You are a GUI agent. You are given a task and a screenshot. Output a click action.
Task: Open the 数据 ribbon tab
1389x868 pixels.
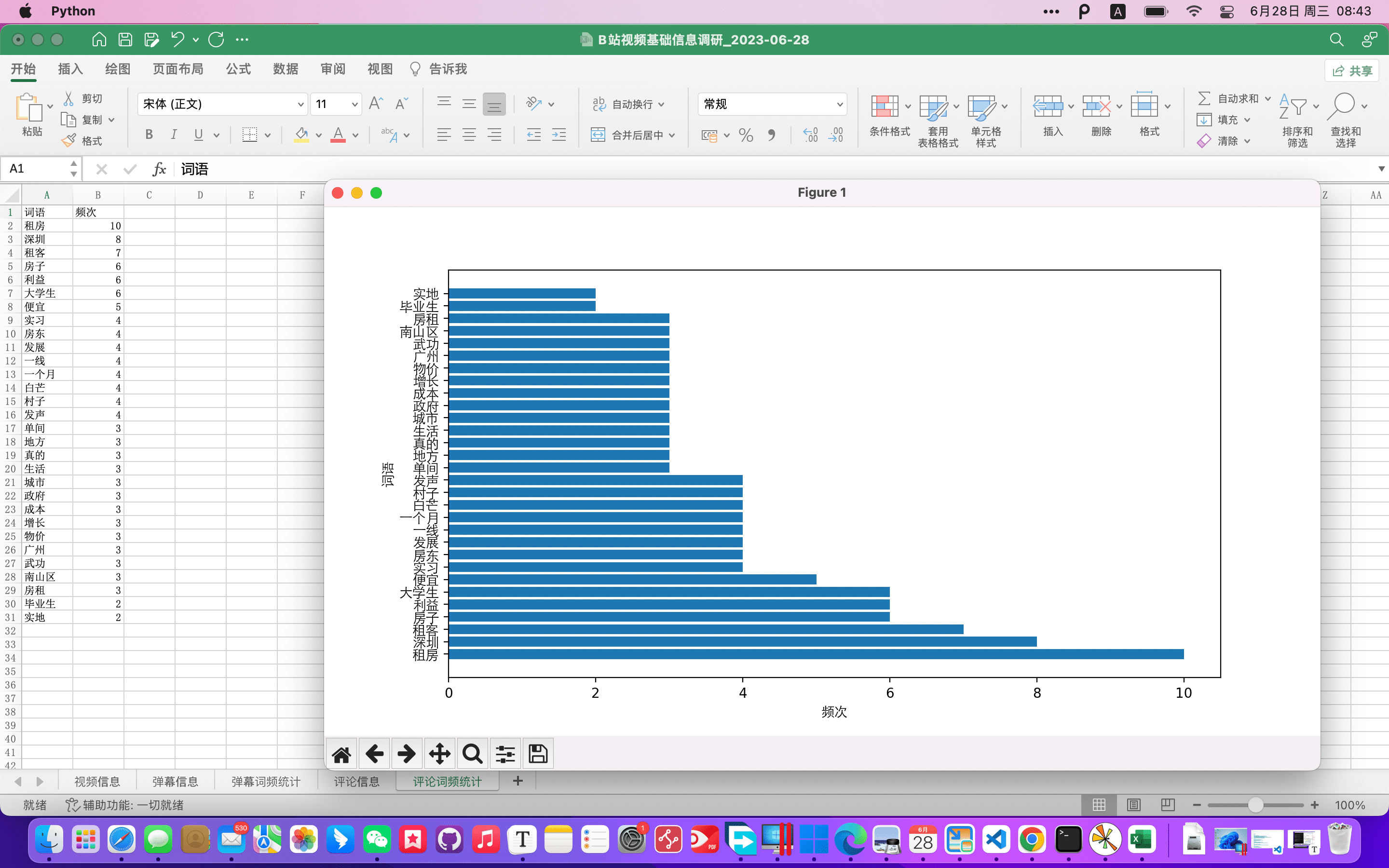tap(285, 69)
